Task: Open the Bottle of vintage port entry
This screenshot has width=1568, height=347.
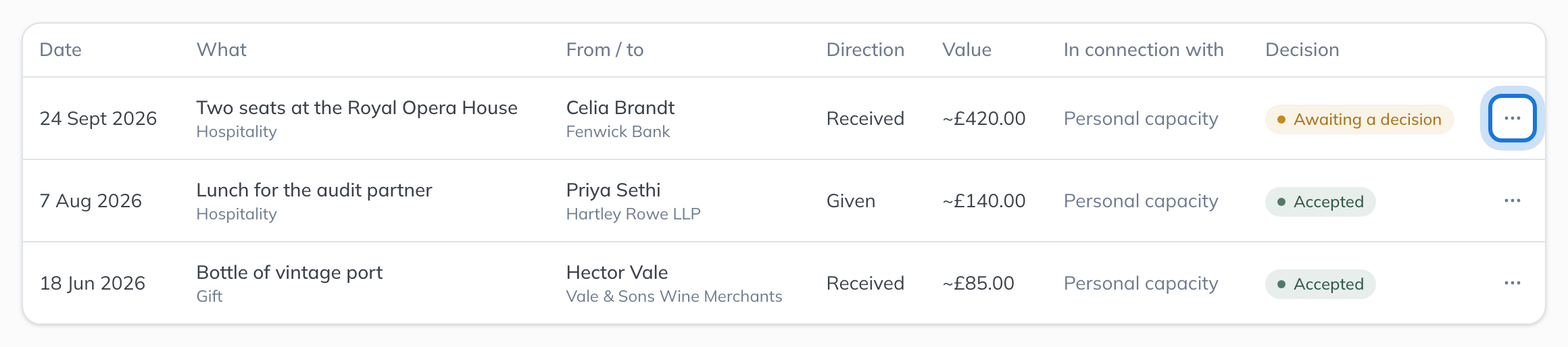Action: point(289,273)
